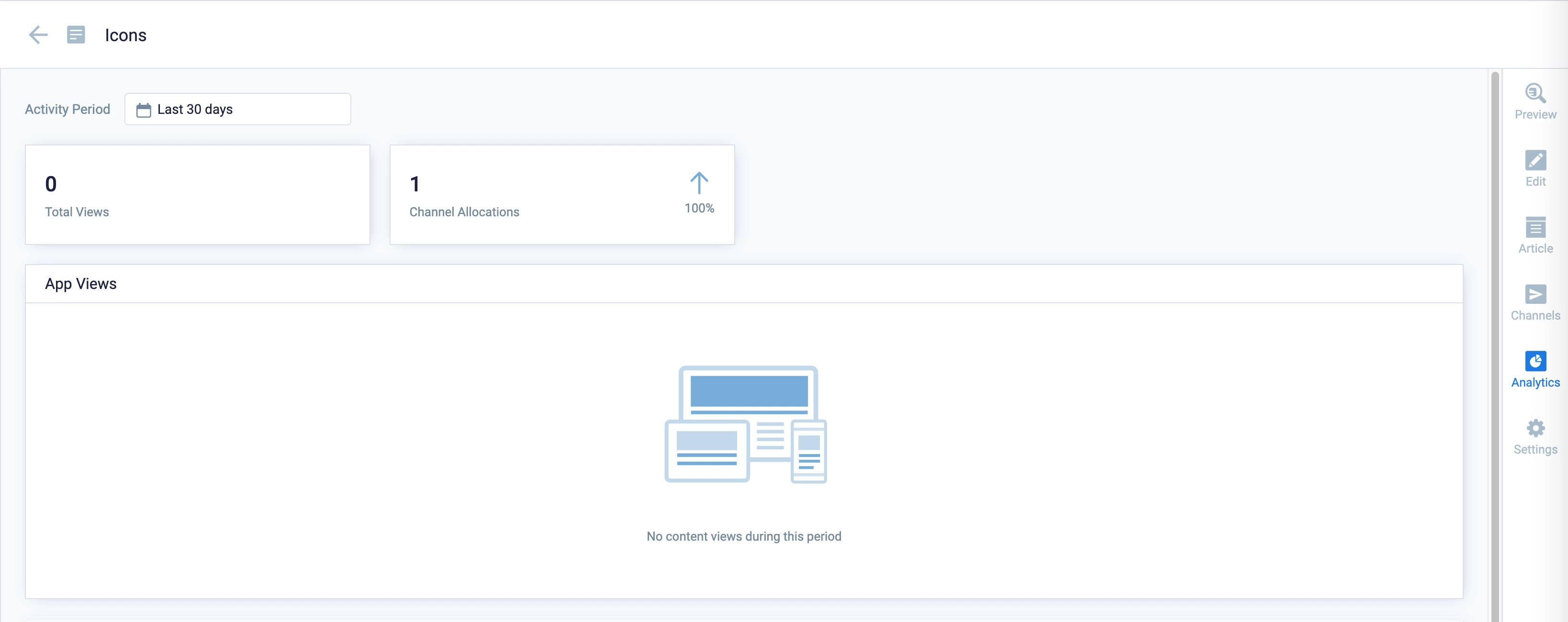Click the Total Views card
The width and height of the screenshot is (1568, 622).
197,195
